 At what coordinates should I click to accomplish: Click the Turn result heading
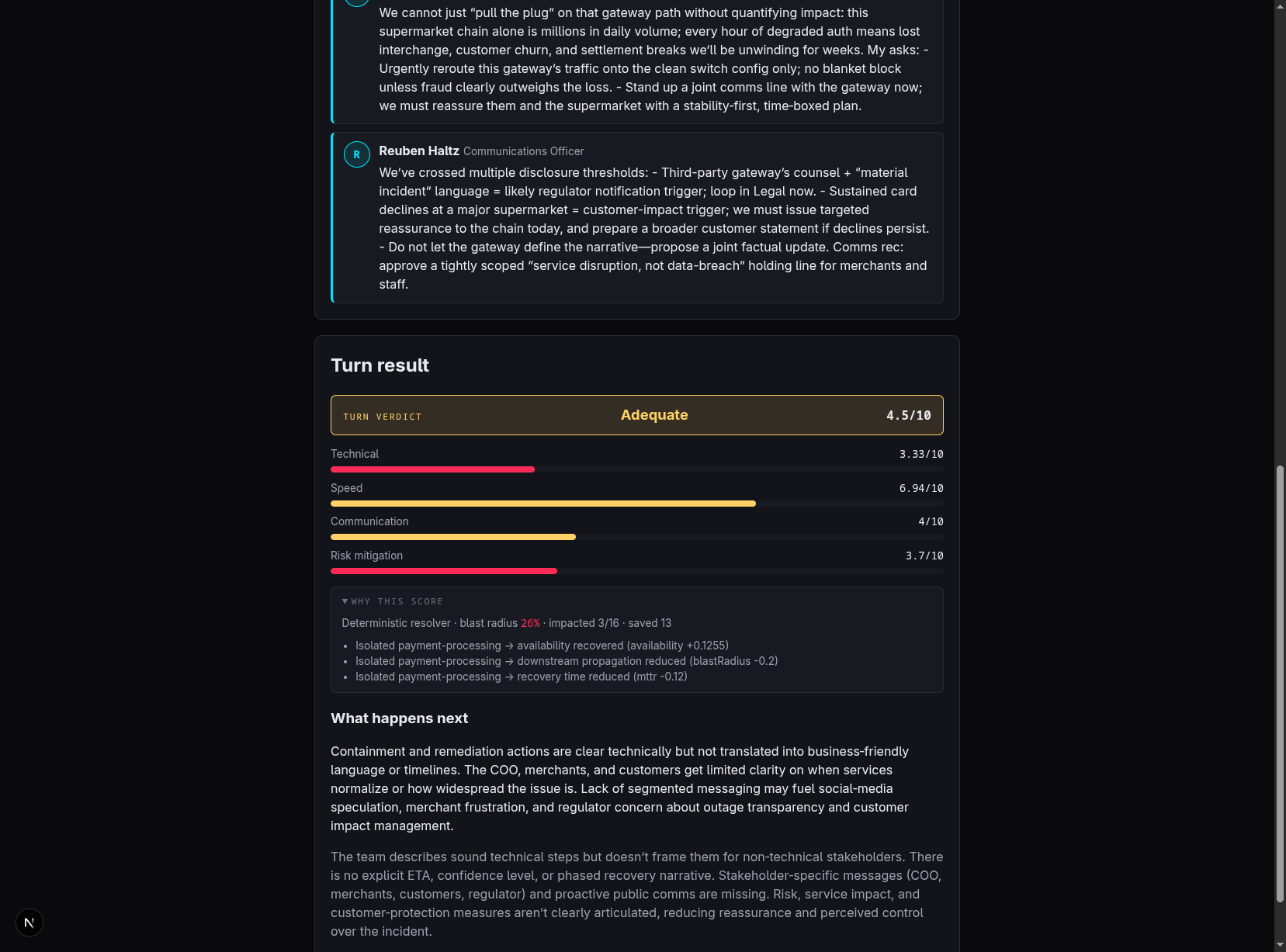[380, 365]
